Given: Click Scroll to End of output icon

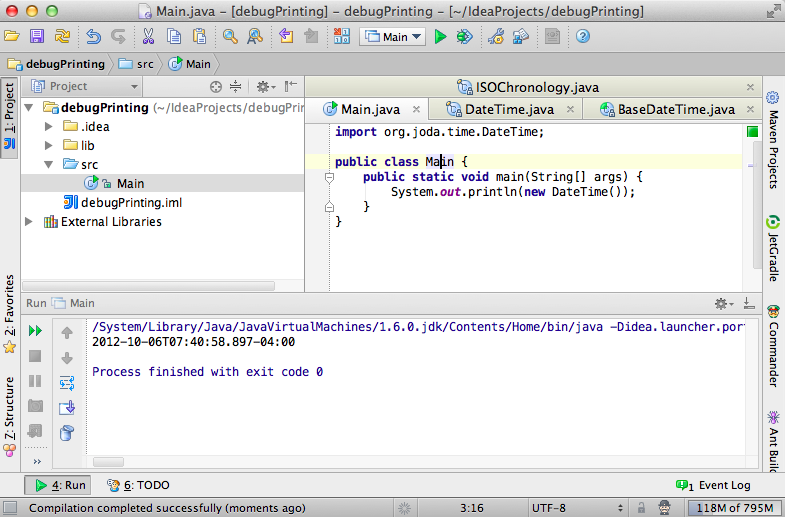Looking at the screenshot, I should pyautogui.click(x=67, y=407).
